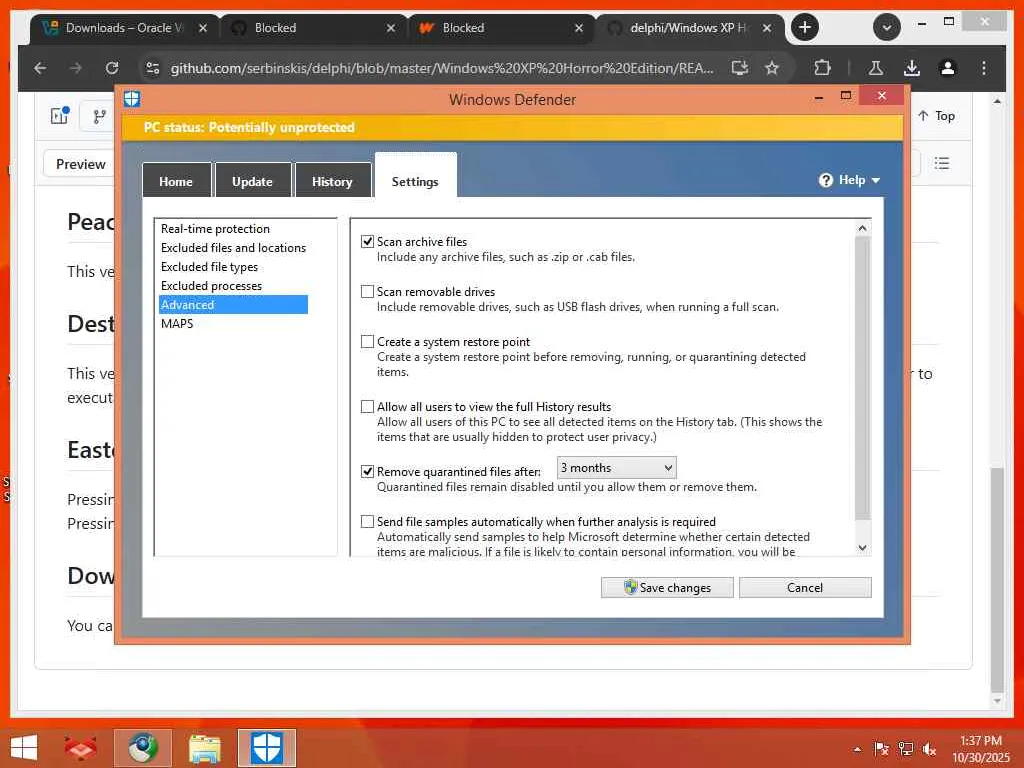Open the browser extensions puzzle icon
Image resolution: width=1024 pixels, height=768 pixels.
click(x=822, y=68)
